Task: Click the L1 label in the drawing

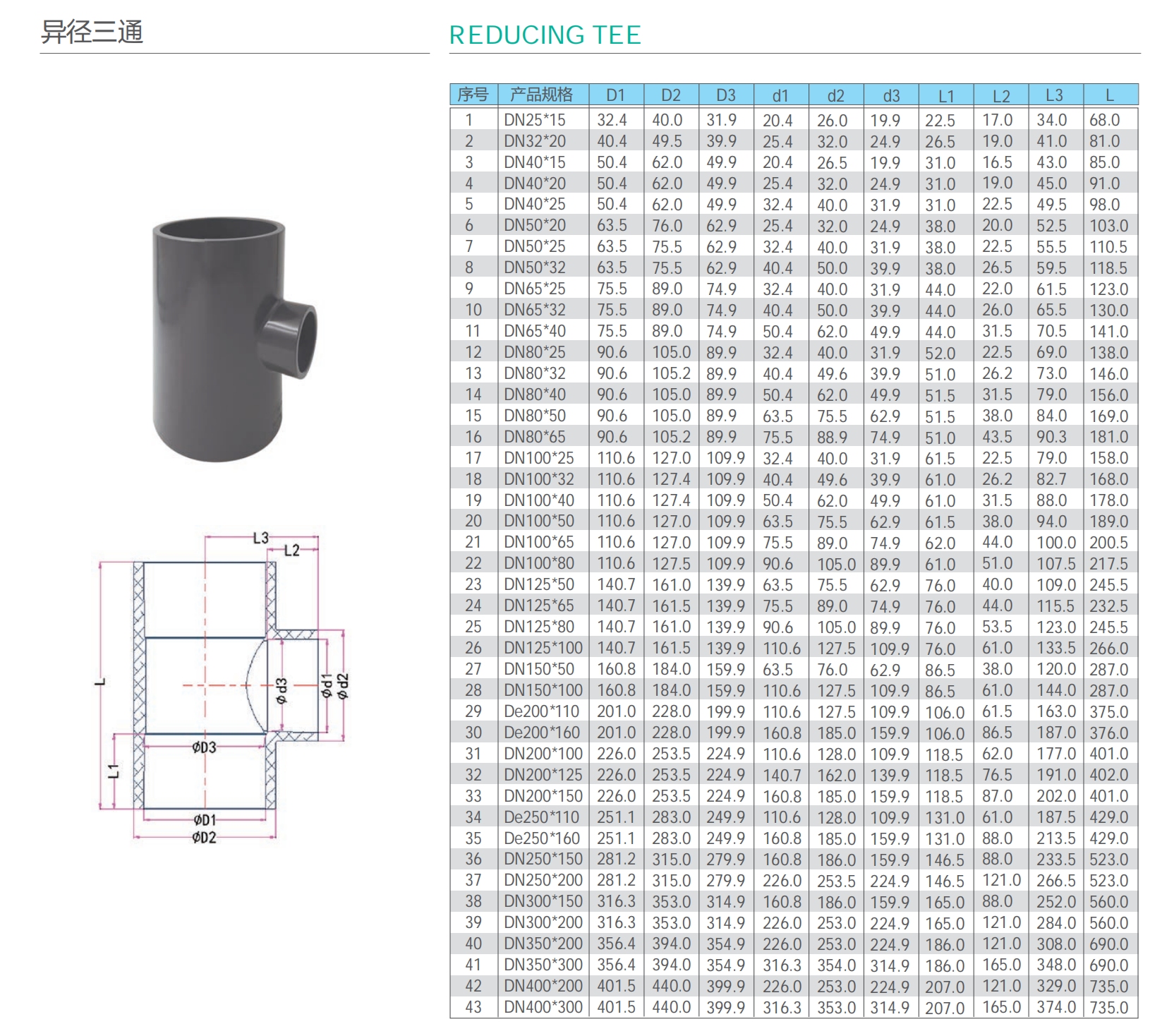Action: 114,771
